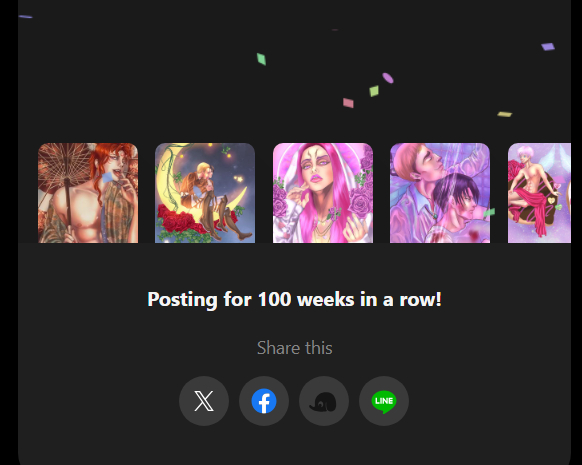This screenshot has width=582, height=465.
Task: Open the red-haired figure with umbrella artwork
Action: pos(88,193)
